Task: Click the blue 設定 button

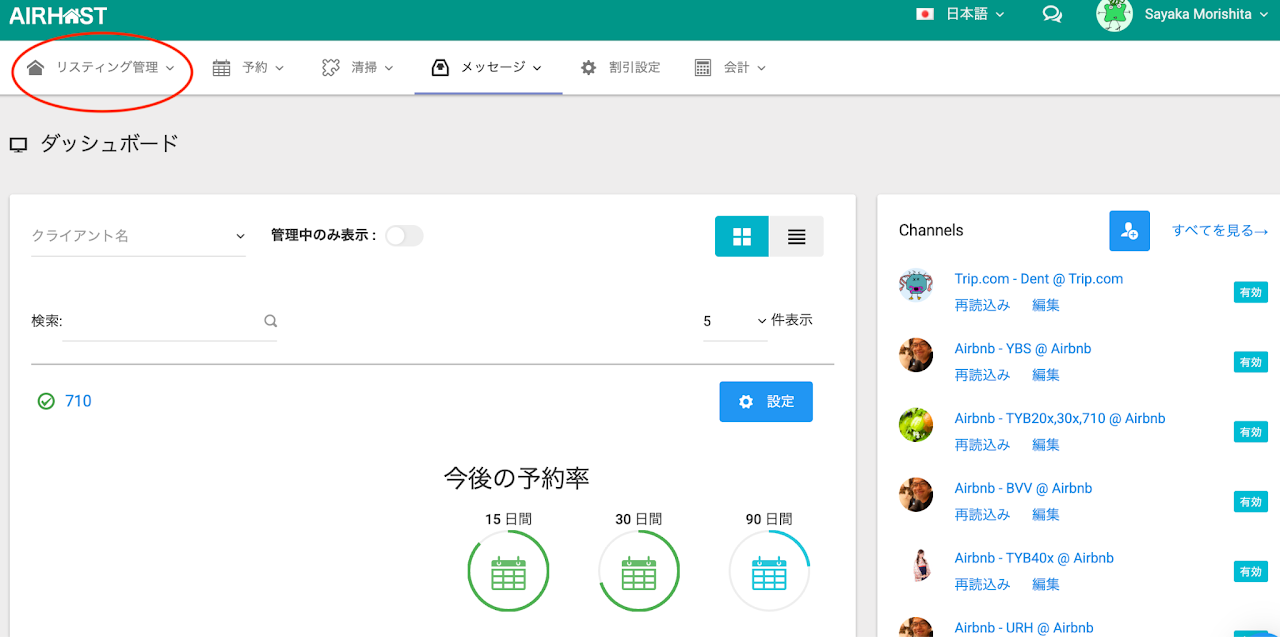Action: (766, 401)
